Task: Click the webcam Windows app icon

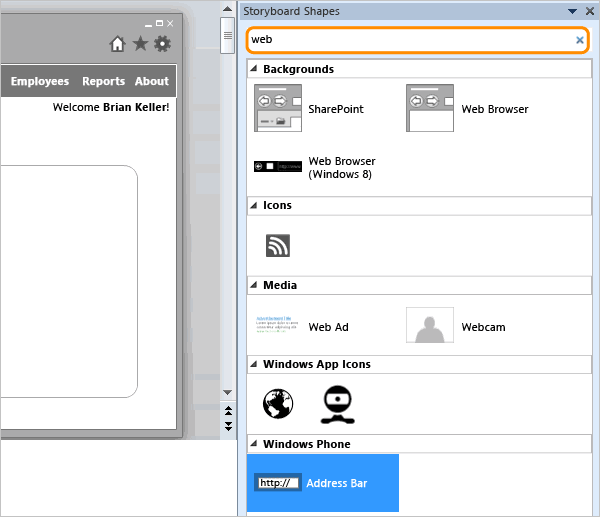Action: [339, 405]
